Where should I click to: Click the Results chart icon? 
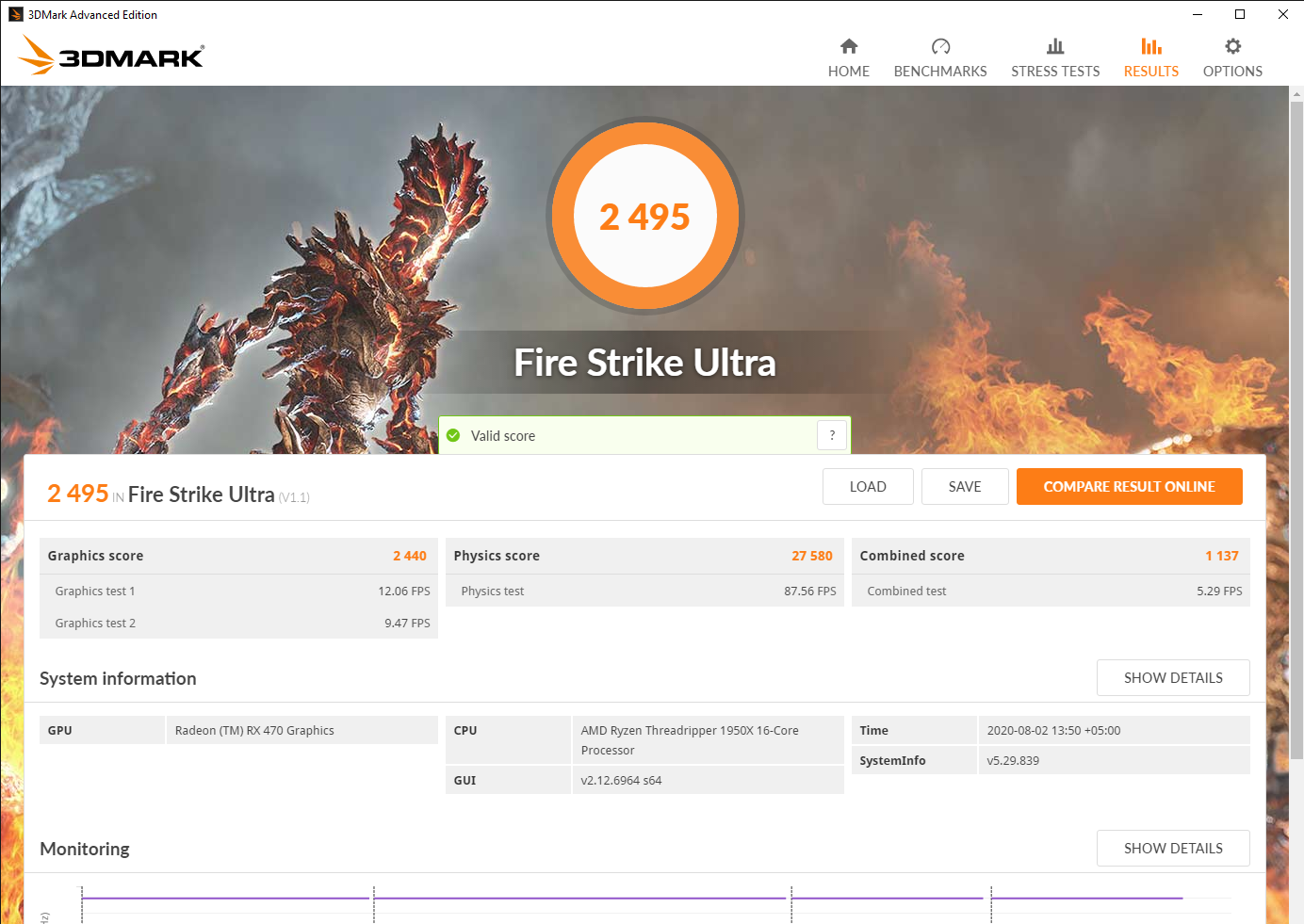coord(1151,46)
